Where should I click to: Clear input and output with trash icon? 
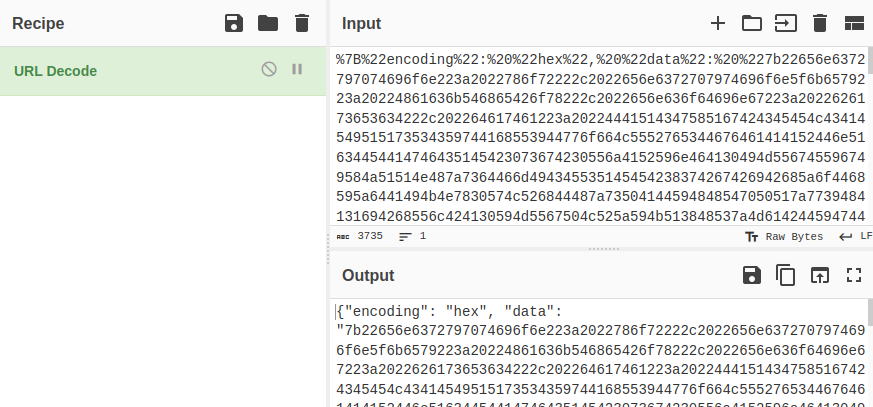click(x=819, y=23)
